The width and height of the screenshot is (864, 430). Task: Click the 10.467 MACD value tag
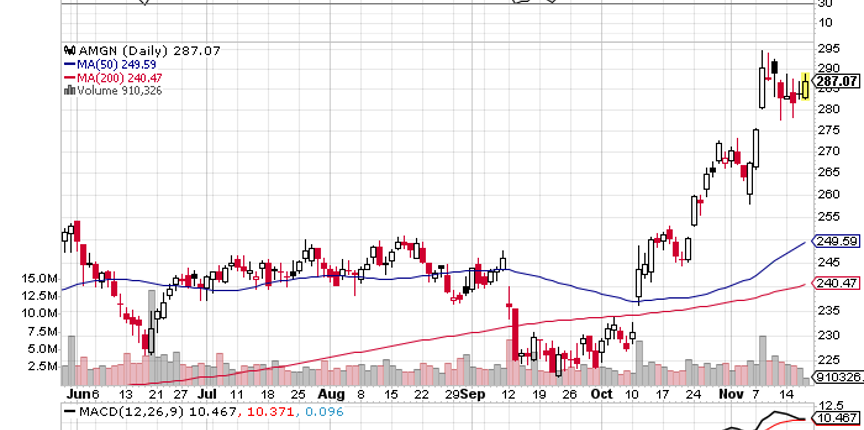coord(838,418)
